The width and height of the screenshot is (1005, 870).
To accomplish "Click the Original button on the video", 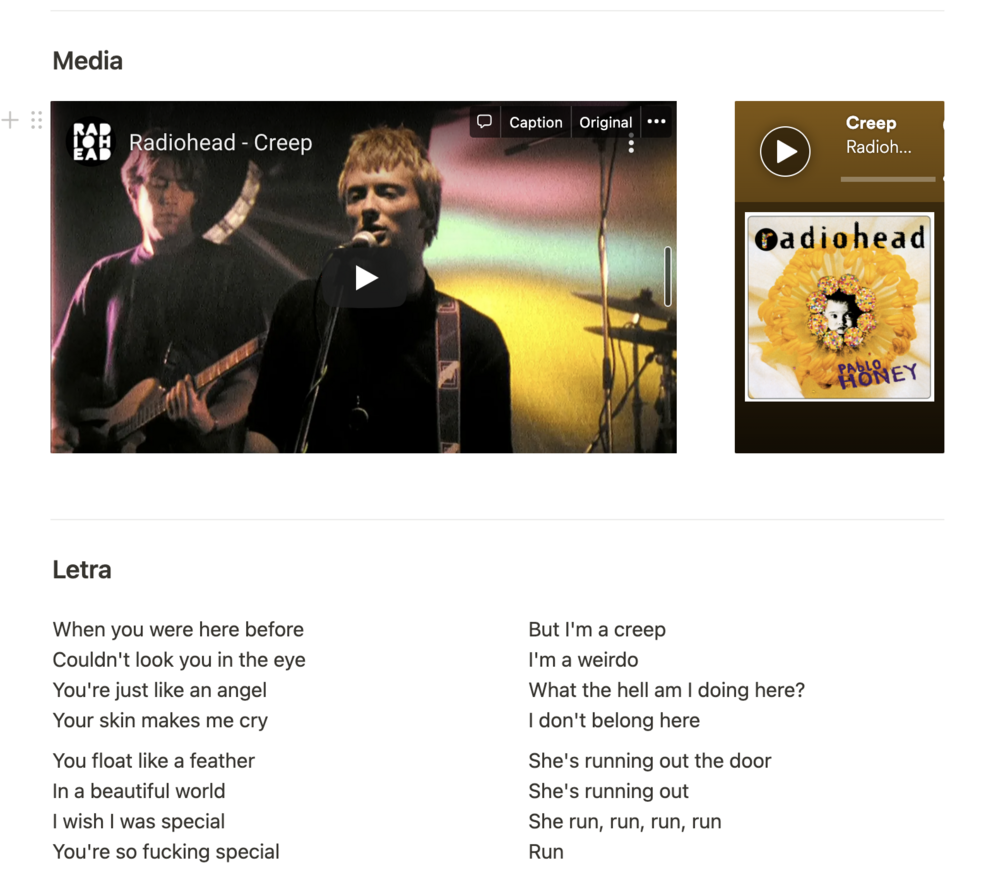I will tap(606, 122).
